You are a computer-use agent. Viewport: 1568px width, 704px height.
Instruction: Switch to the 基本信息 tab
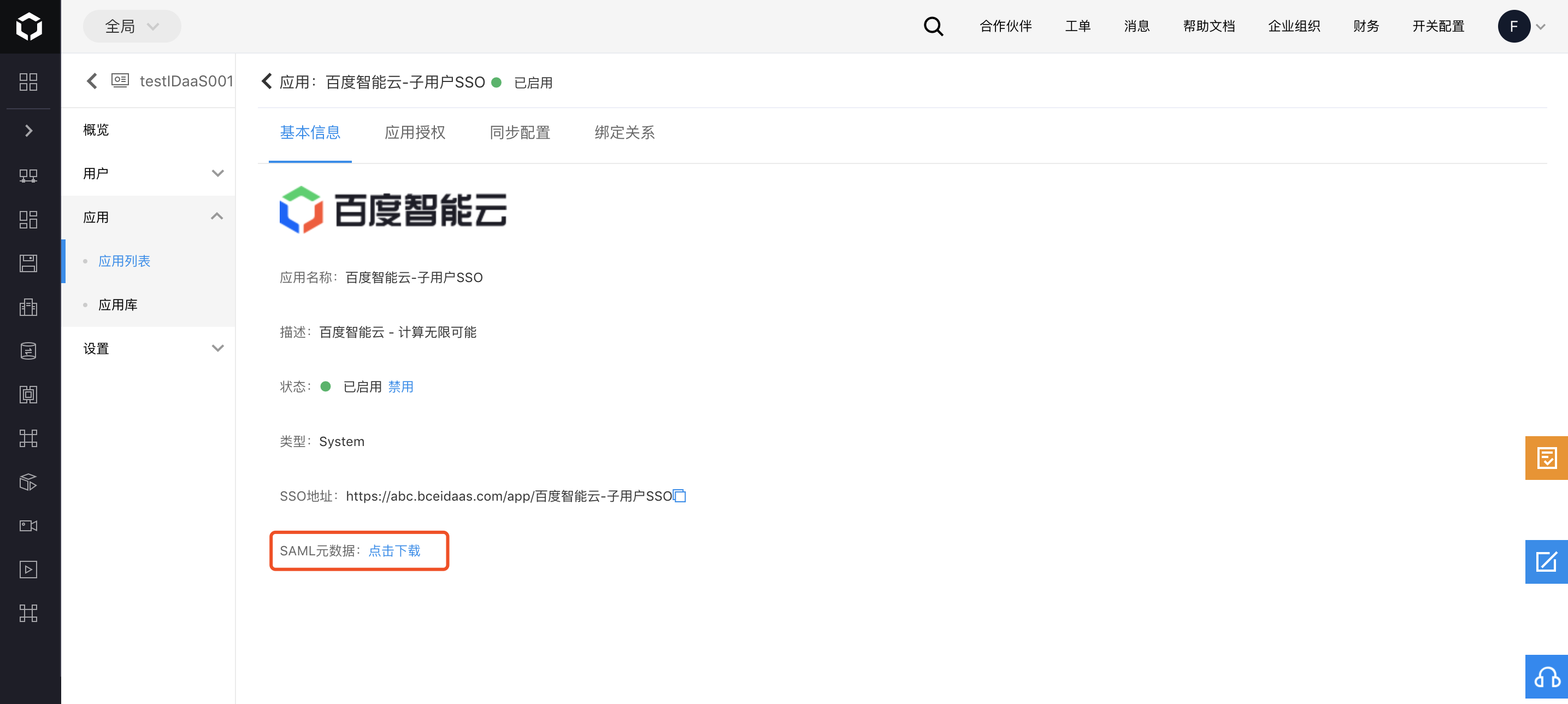[x=310, y=132]
